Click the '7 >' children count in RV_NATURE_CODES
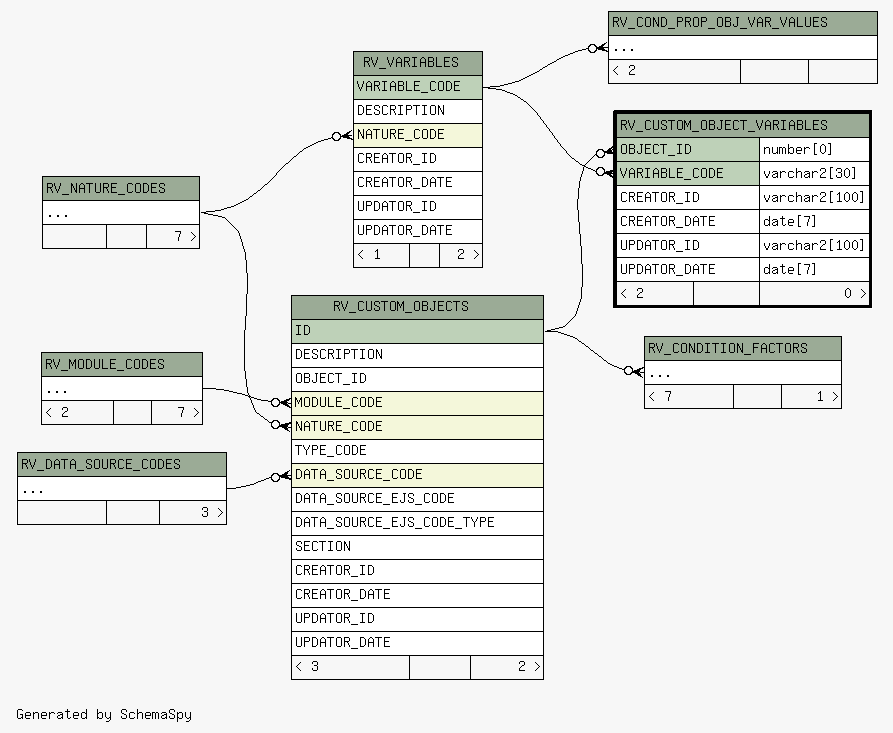The image size is (893, 733). point(173,236)
